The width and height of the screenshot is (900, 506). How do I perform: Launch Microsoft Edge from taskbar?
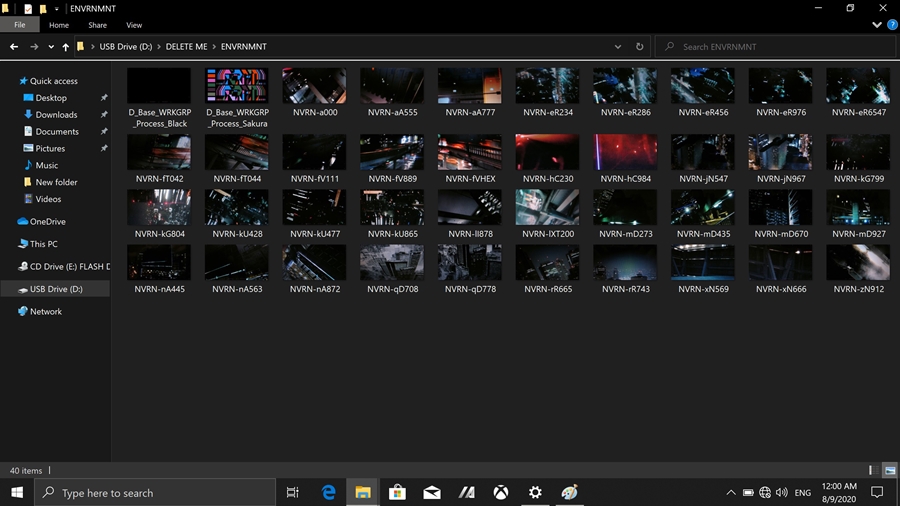(x=328, y=492)
